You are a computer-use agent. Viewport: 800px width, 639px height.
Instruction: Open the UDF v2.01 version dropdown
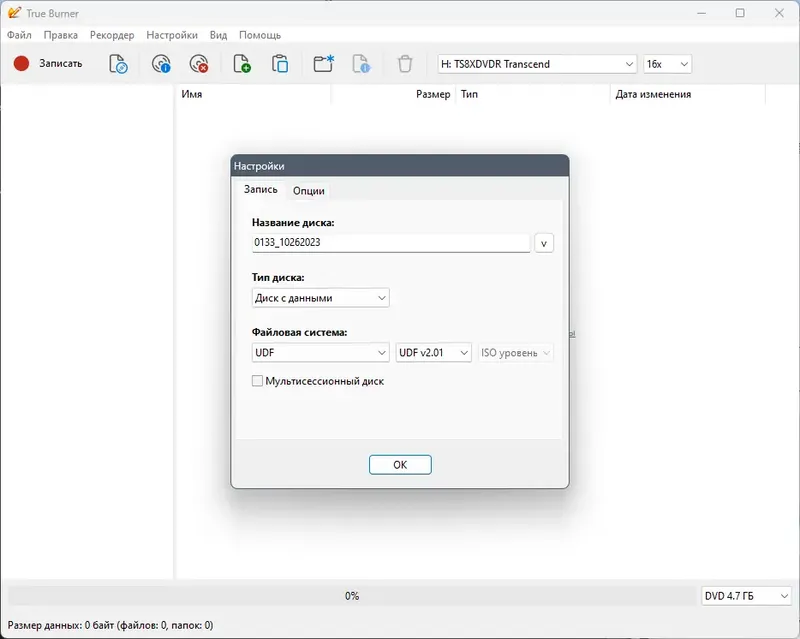(x=432, y=352)
